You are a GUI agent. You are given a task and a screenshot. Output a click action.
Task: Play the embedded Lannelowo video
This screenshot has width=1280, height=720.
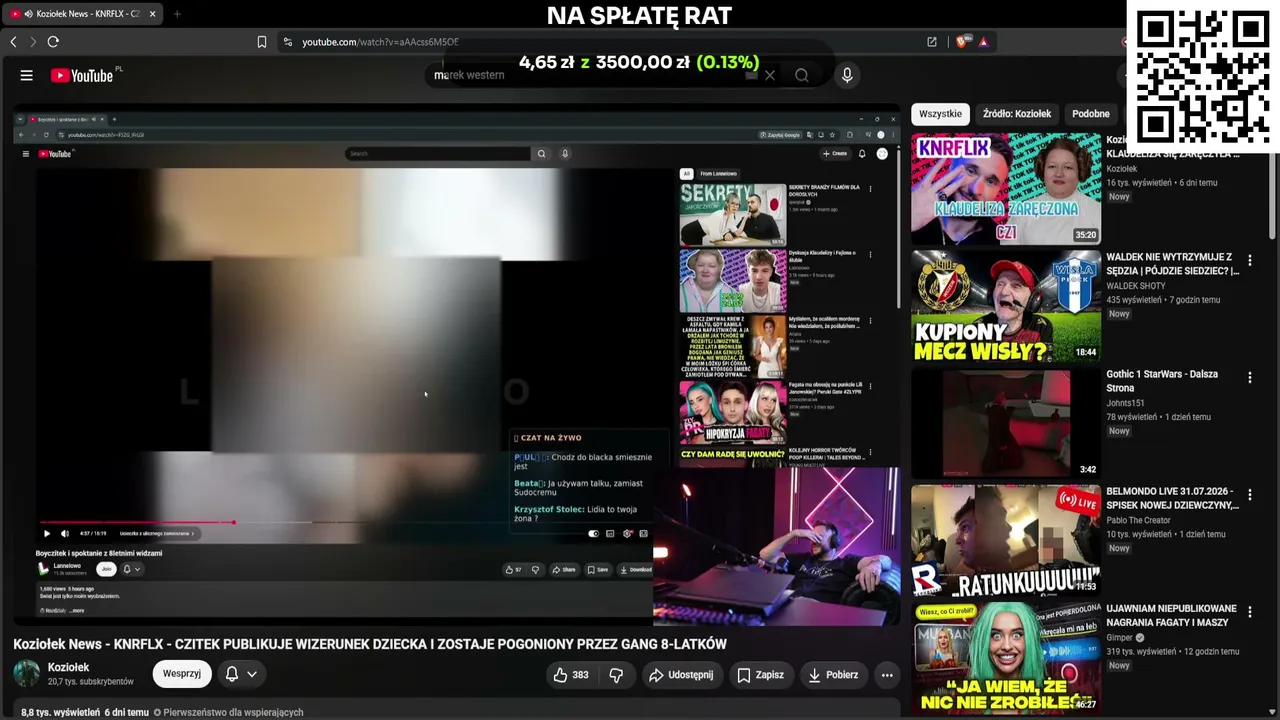click(x=46, y=534)
